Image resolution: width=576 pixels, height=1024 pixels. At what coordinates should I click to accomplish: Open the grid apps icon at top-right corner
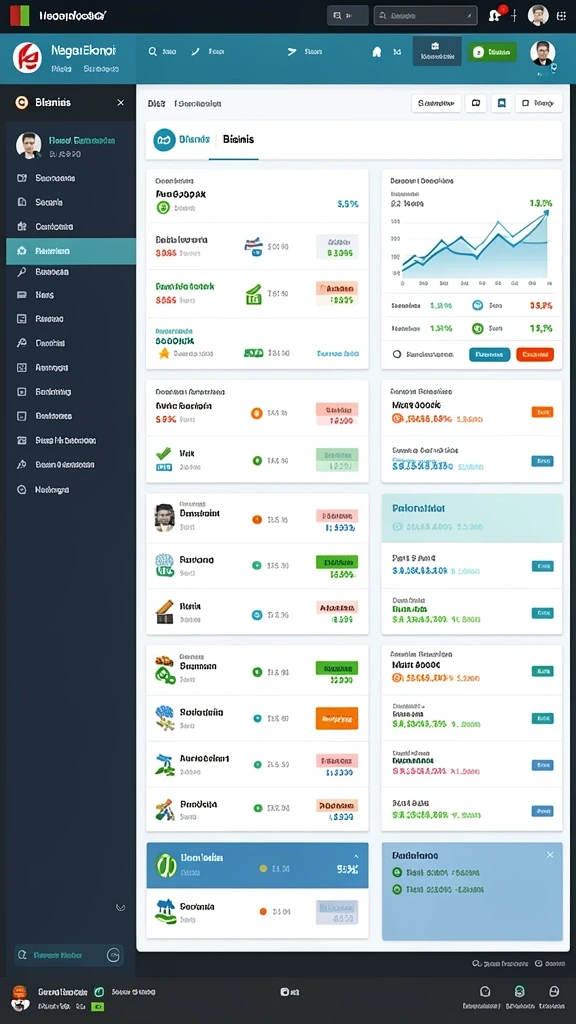coord(561,15)
